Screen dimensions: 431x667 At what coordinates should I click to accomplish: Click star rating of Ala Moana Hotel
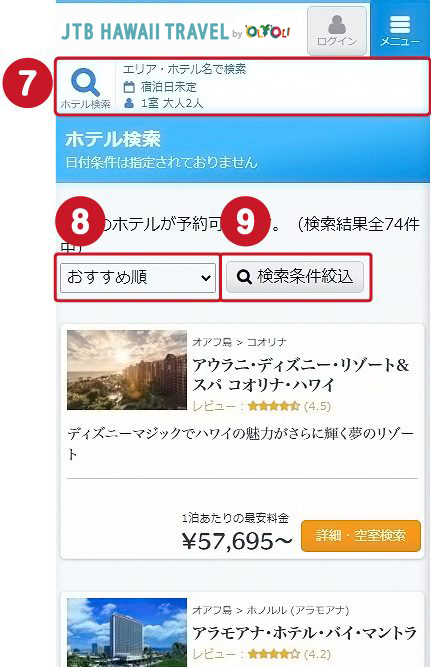(x=274, y=654)
